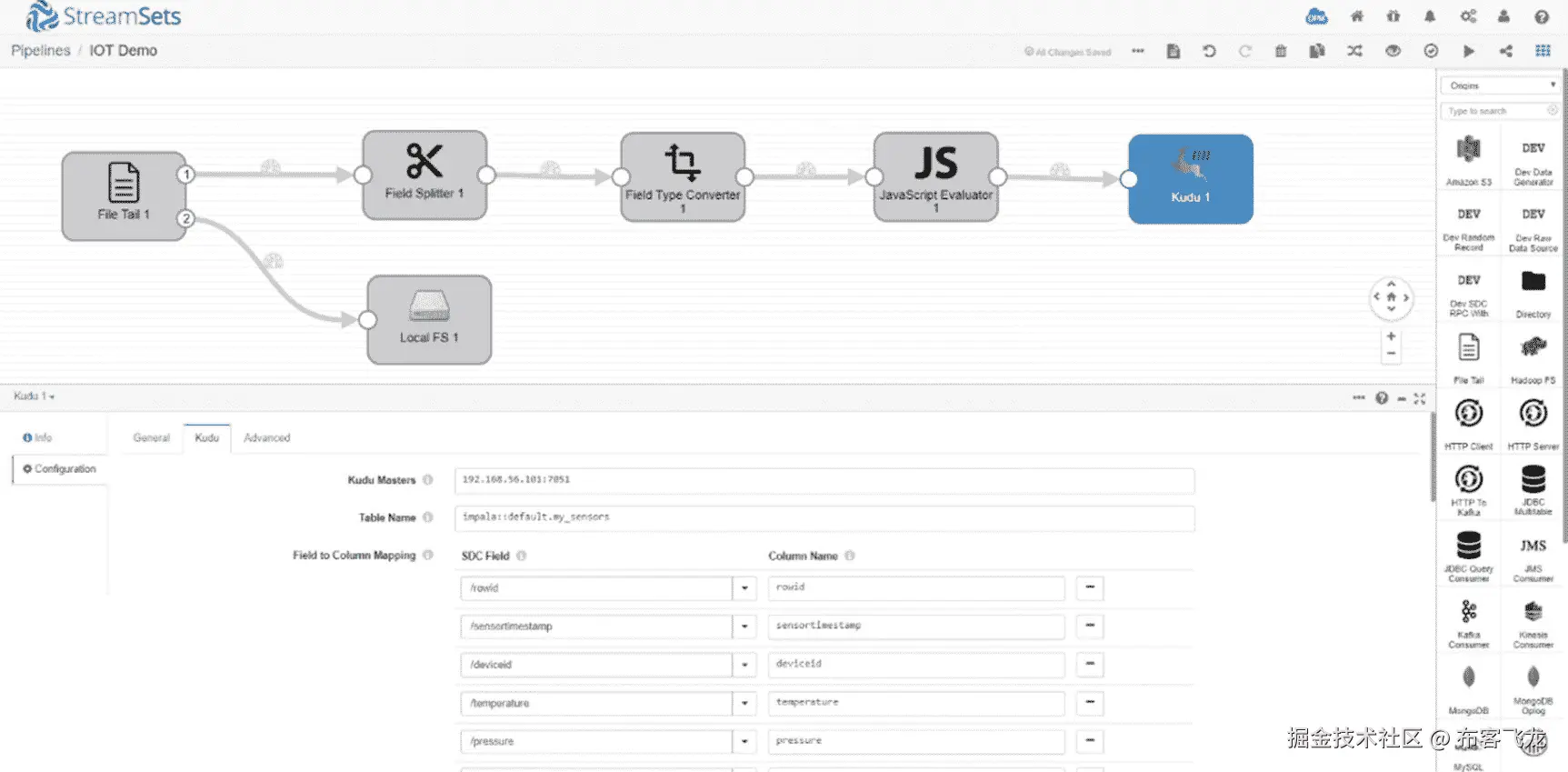Select the JavaScript Evaluator 1 stage
Viewport: 1568px width, 772px height.
[935, 176]
